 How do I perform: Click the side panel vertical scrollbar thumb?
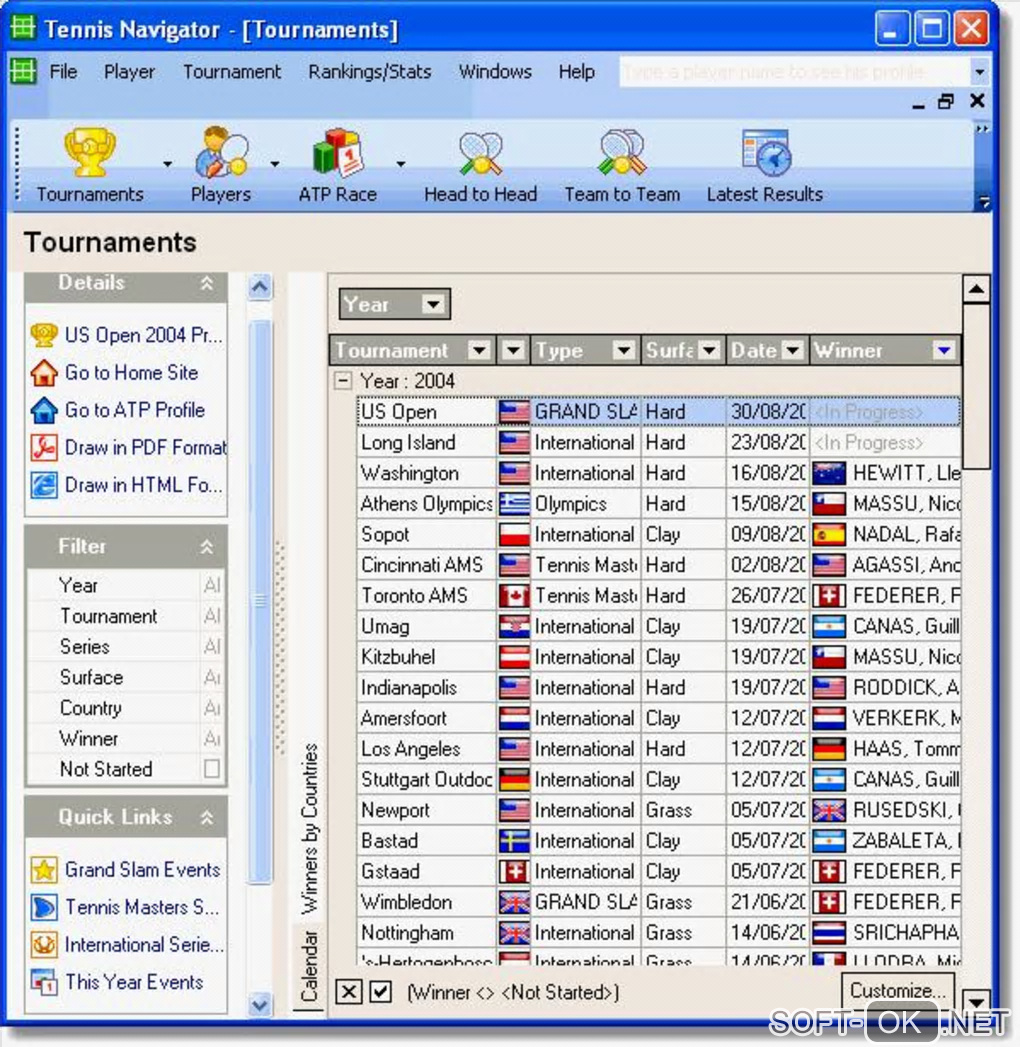pyautogui.click(x=260, y=601)
